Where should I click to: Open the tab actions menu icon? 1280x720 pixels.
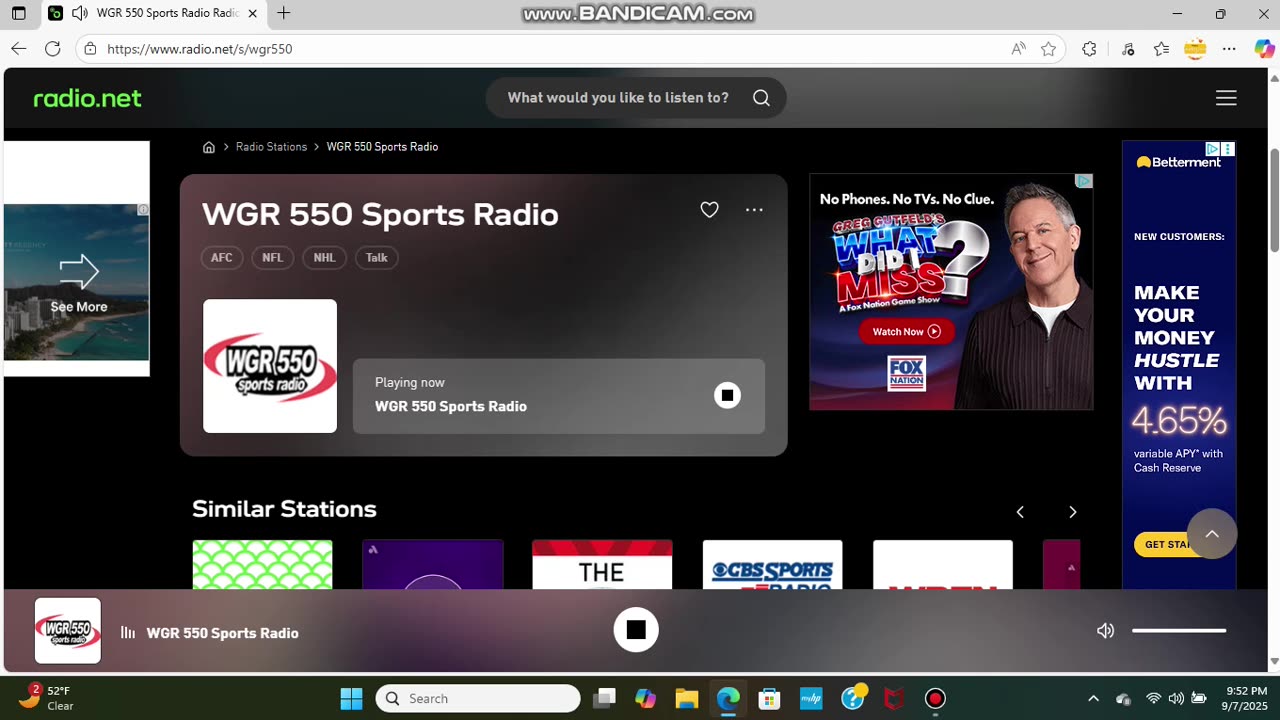tap(18, 13)
